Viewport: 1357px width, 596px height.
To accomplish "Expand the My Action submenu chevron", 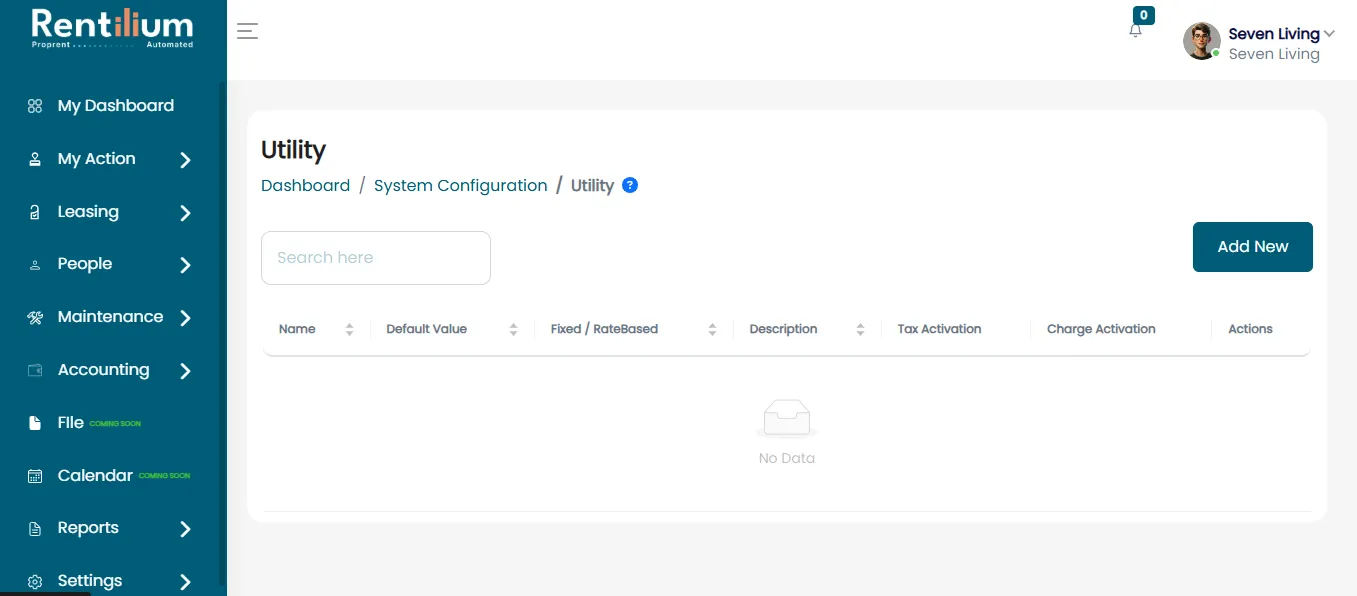I will pos(185,160).
